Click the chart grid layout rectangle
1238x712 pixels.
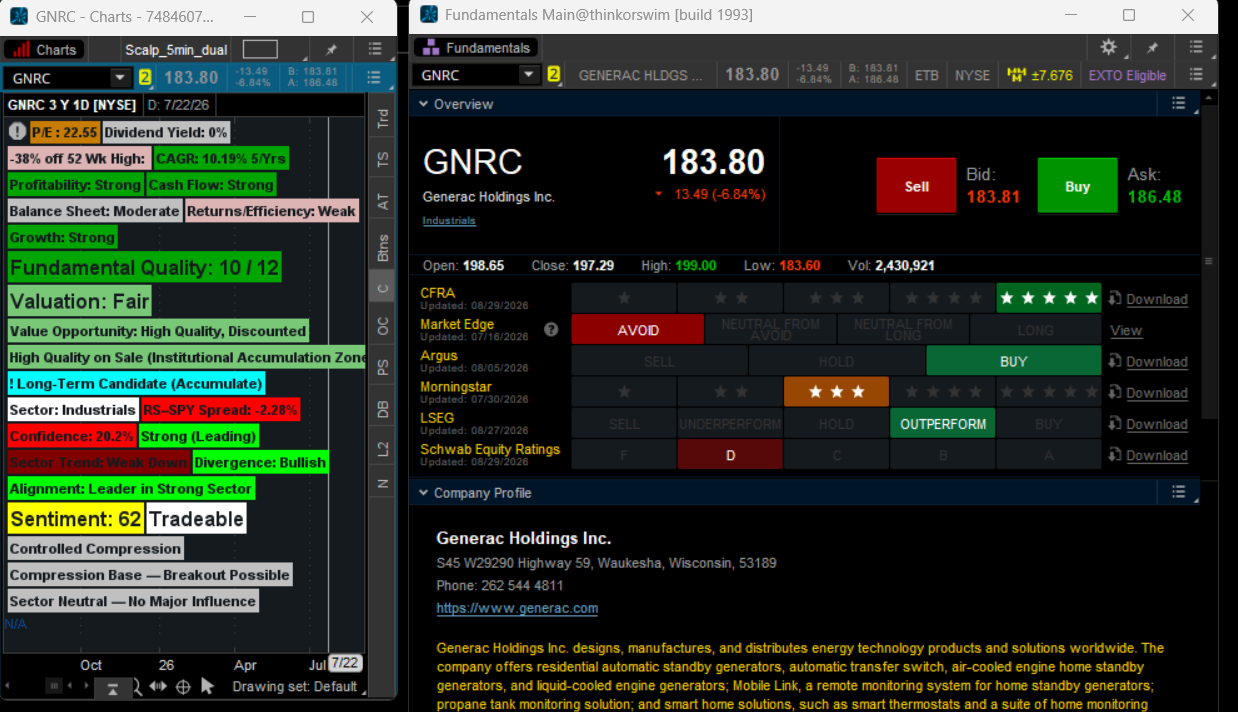coord(260,49)
